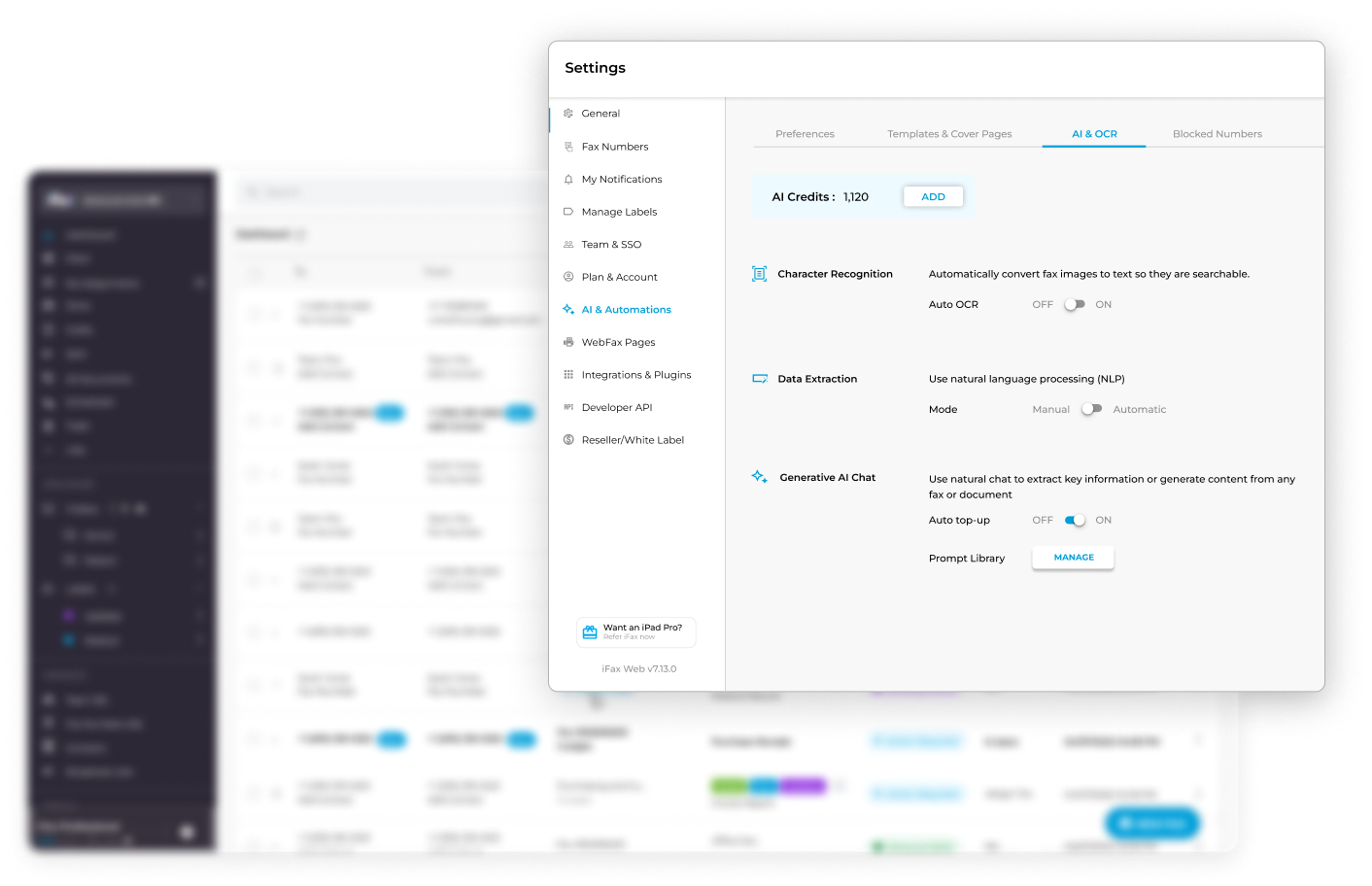The width and height of the screenshot is (1372, 886).
Task: Open the Prompt Library with MANAGE
Action: pos(1074,558)
